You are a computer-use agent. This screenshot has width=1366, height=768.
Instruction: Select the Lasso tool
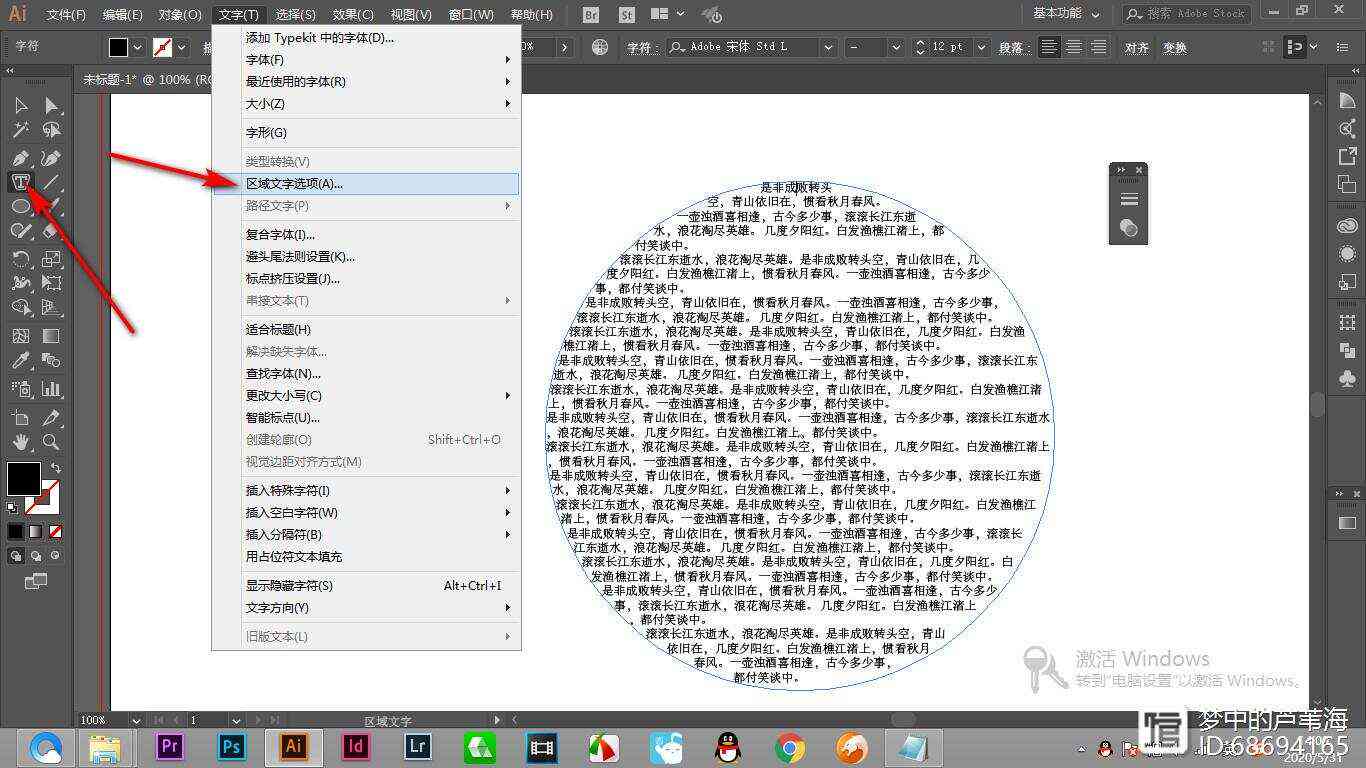51,130
